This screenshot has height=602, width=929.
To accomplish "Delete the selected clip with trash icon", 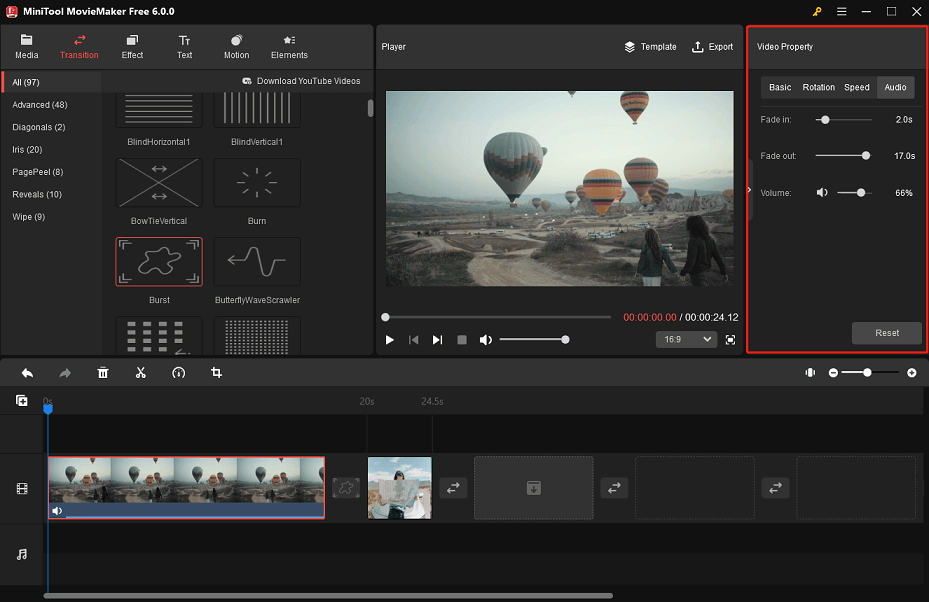I will pos(102,372).
